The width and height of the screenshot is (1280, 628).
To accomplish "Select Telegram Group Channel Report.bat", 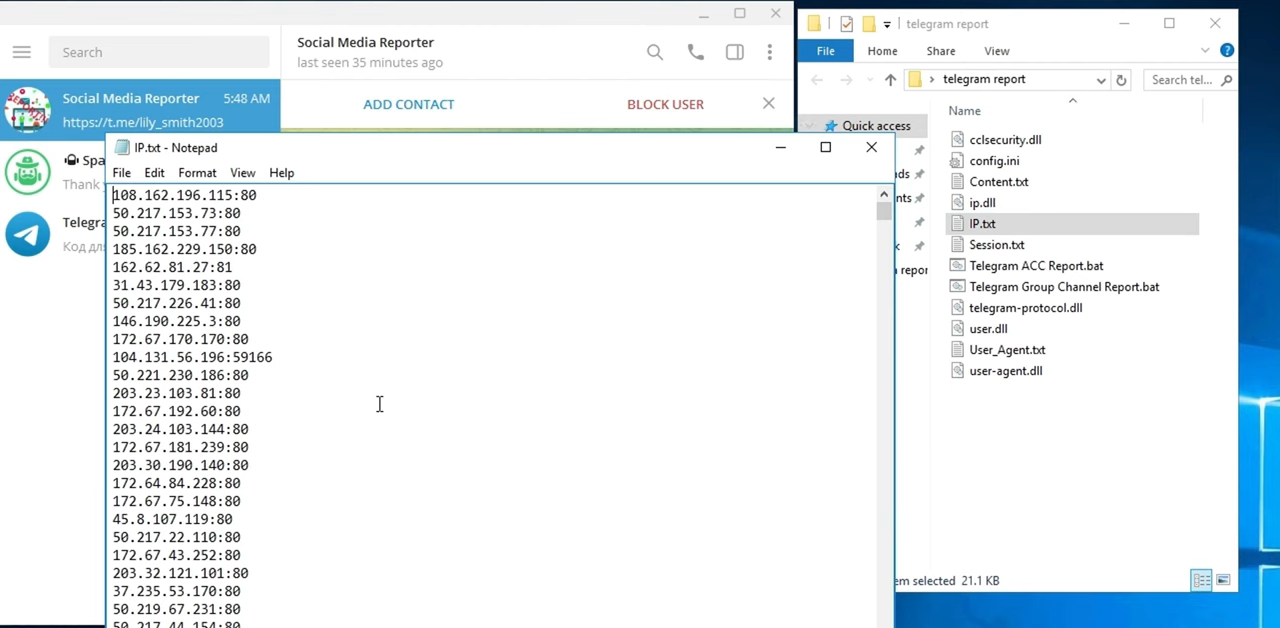I will tap(1064, 287).
